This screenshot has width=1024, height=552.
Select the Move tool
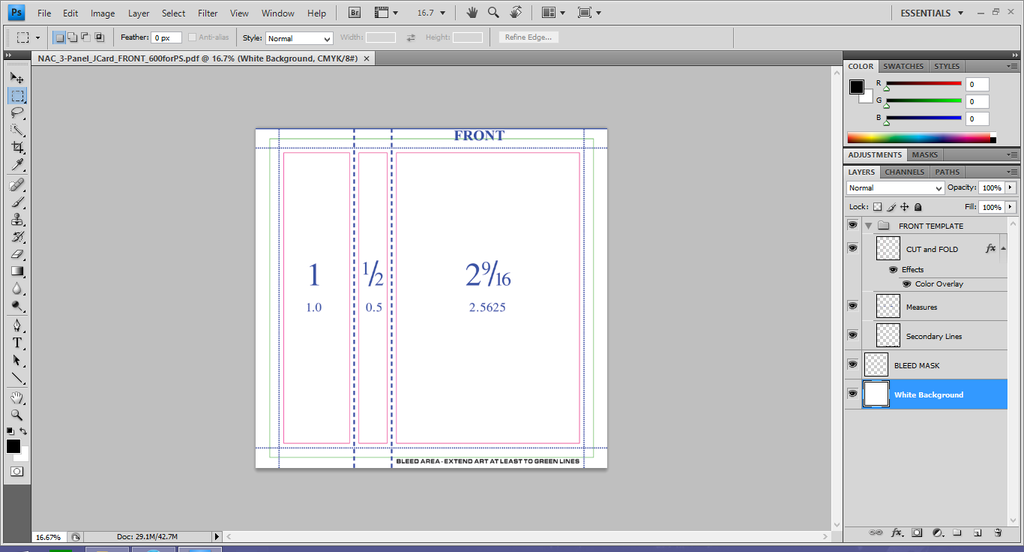click(17, 78)
